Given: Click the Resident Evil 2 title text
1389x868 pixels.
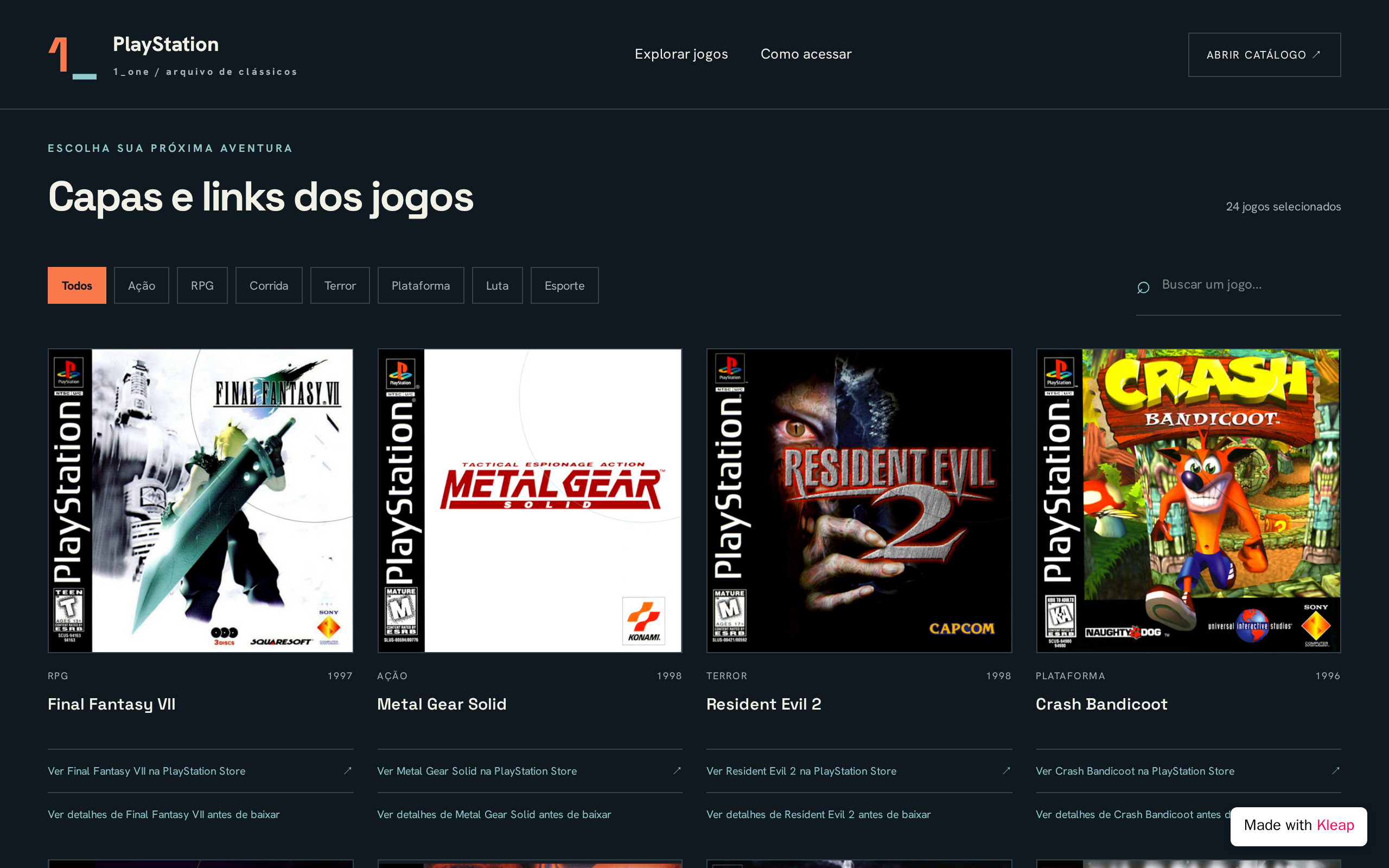Looking at the screenshot, I should [x=764, y=704].
